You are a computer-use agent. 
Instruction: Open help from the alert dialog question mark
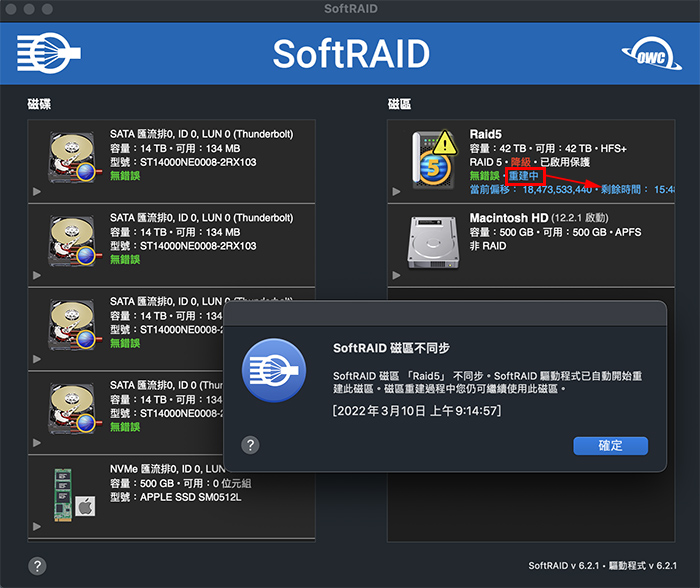point(250,445)
